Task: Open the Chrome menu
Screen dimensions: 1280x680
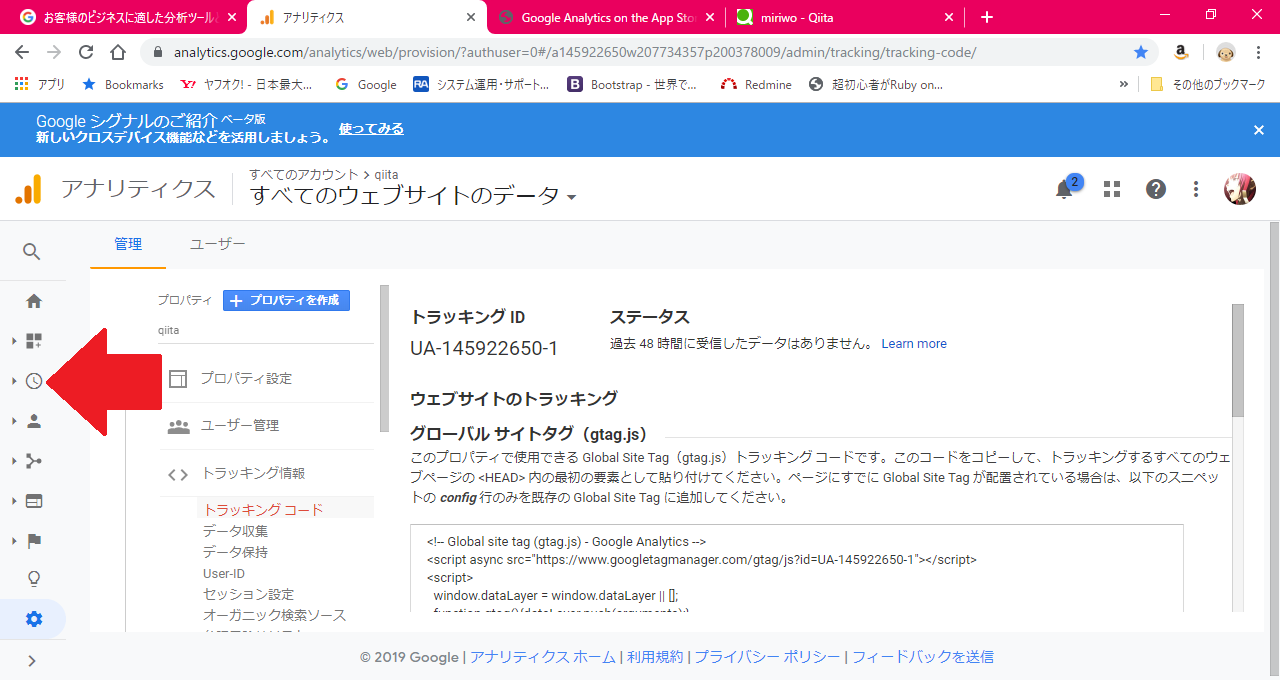Action: (1258, 52)
